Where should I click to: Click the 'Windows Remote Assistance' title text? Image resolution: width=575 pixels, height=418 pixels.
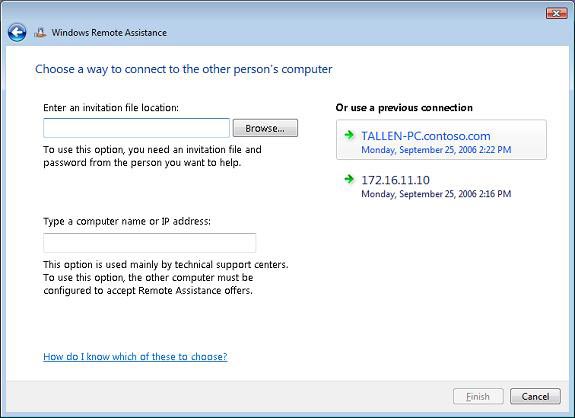(x=109, y=33)
